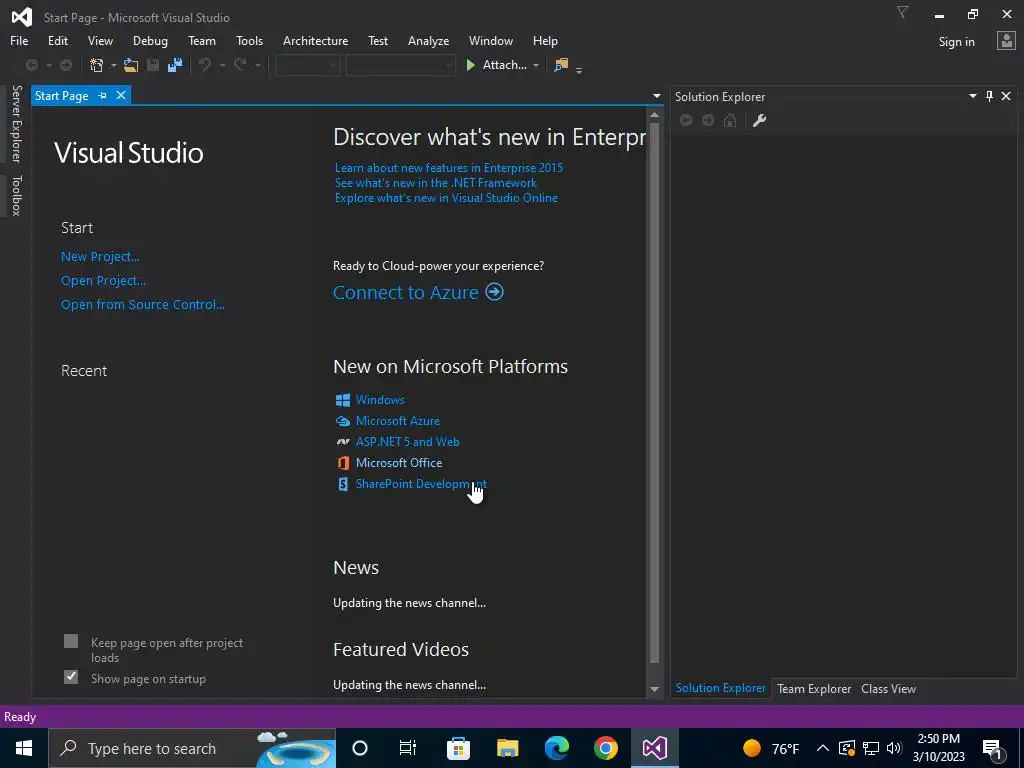Screen dimensions: 1024x768
Task: Click See what's new in .NET Framework
Action: coord(436,183)
